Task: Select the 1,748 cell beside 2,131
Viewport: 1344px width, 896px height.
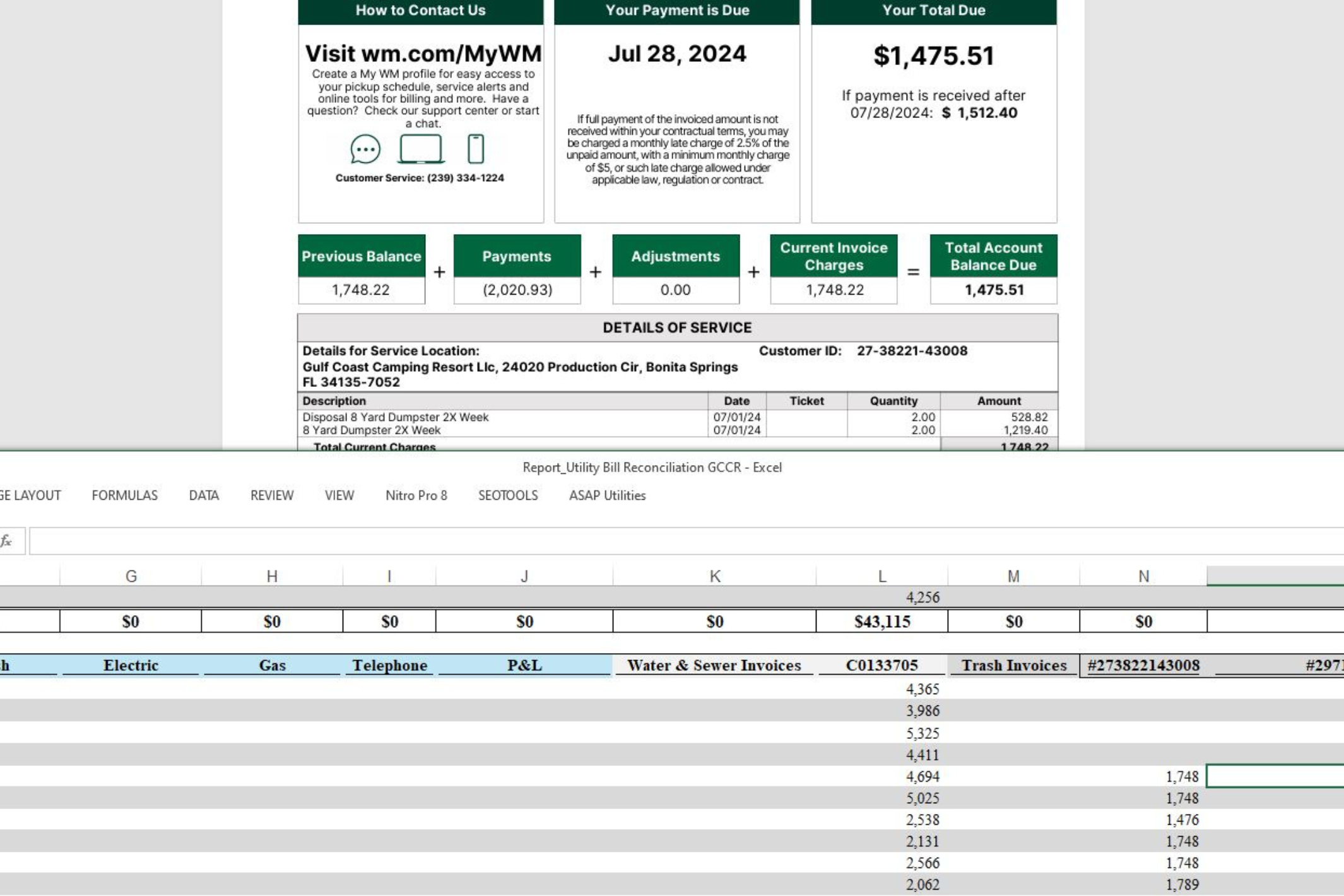Action: point(1143,841)
